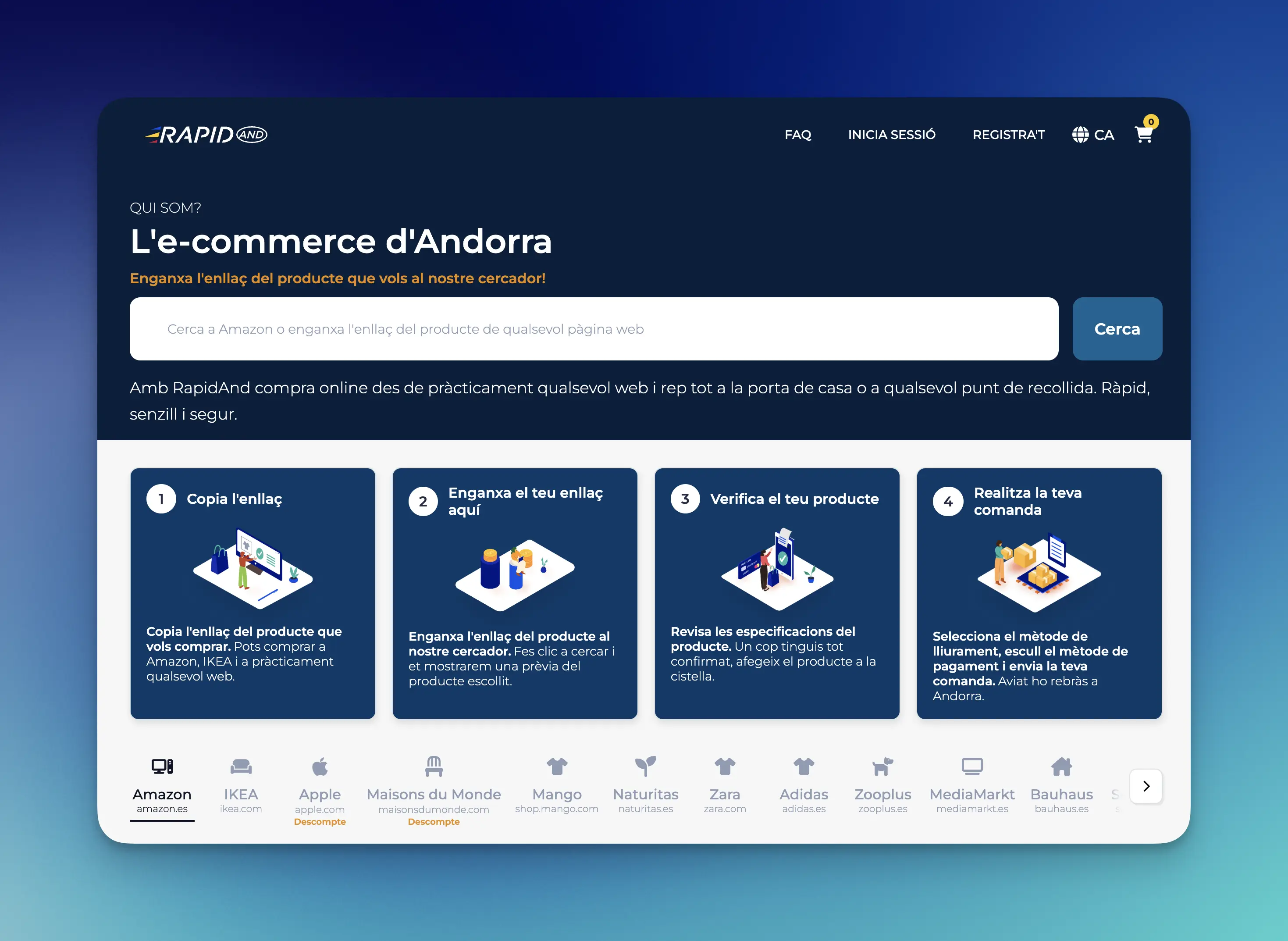Click the Copia l'enllaç card title
This screenshot has height=941, width=1288.
click(x=235, y=499)
